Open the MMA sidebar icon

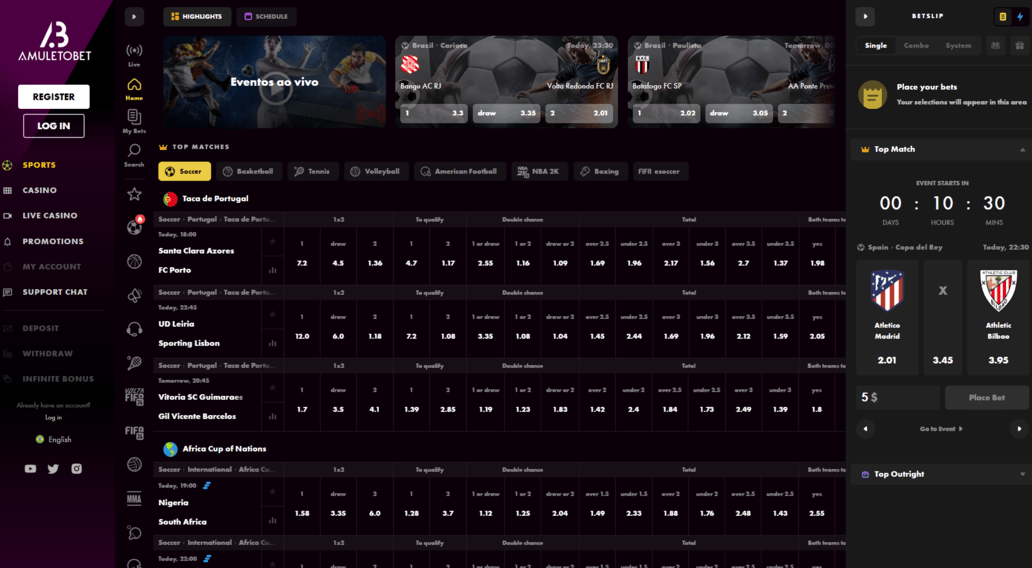tap(134, 498)
